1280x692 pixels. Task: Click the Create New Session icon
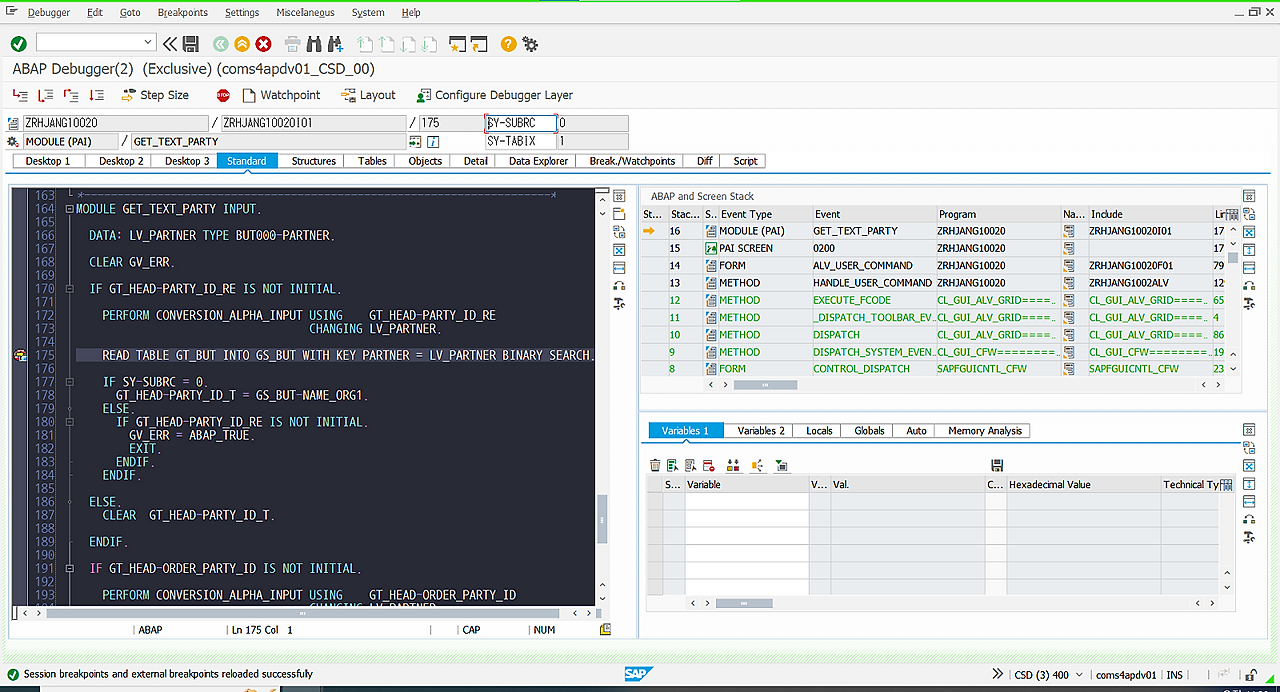pos(458,44)
